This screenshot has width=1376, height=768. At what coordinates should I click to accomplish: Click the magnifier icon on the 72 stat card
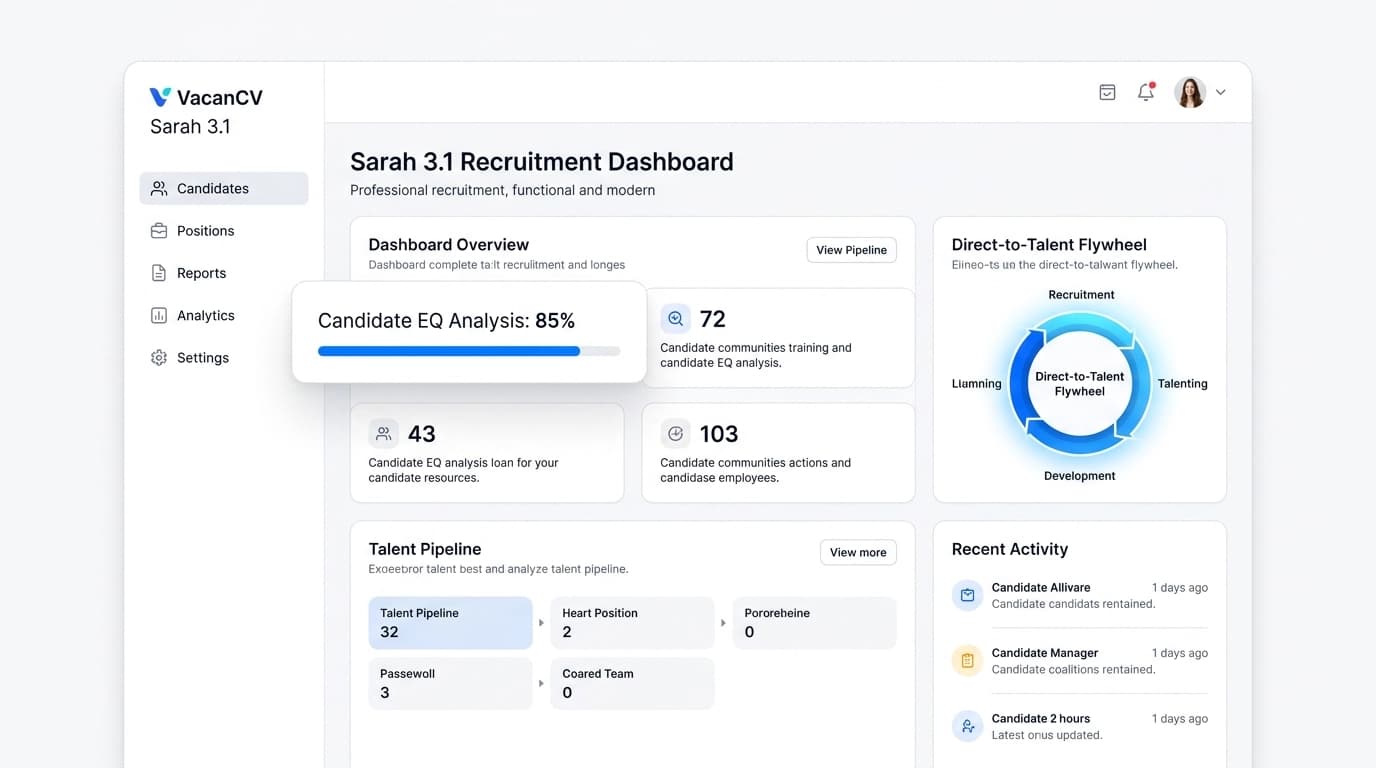tap(677, 318)
